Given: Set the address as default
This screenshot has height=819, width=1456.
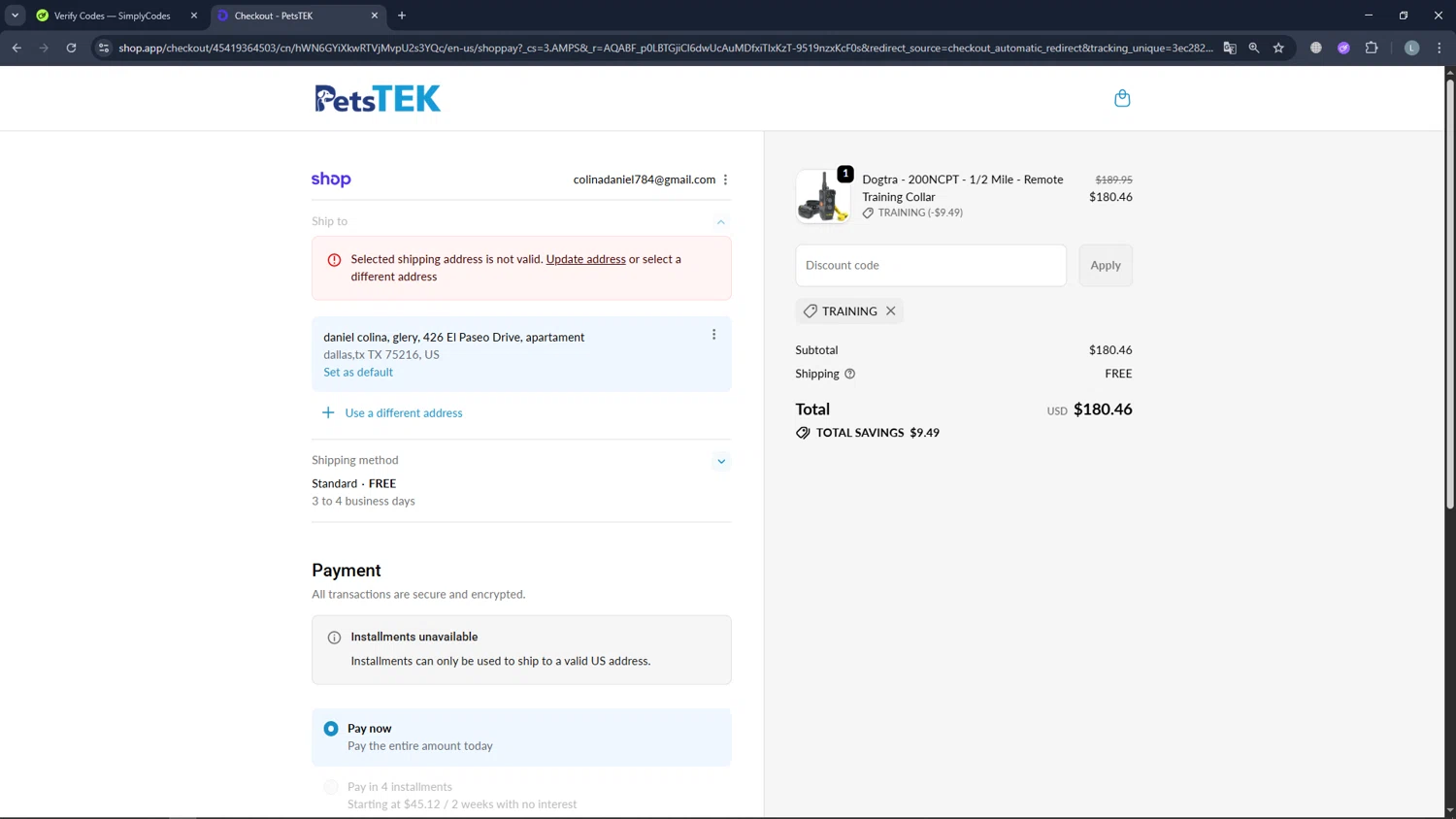Looking at the screenshot, I should (x=358, y=372).
